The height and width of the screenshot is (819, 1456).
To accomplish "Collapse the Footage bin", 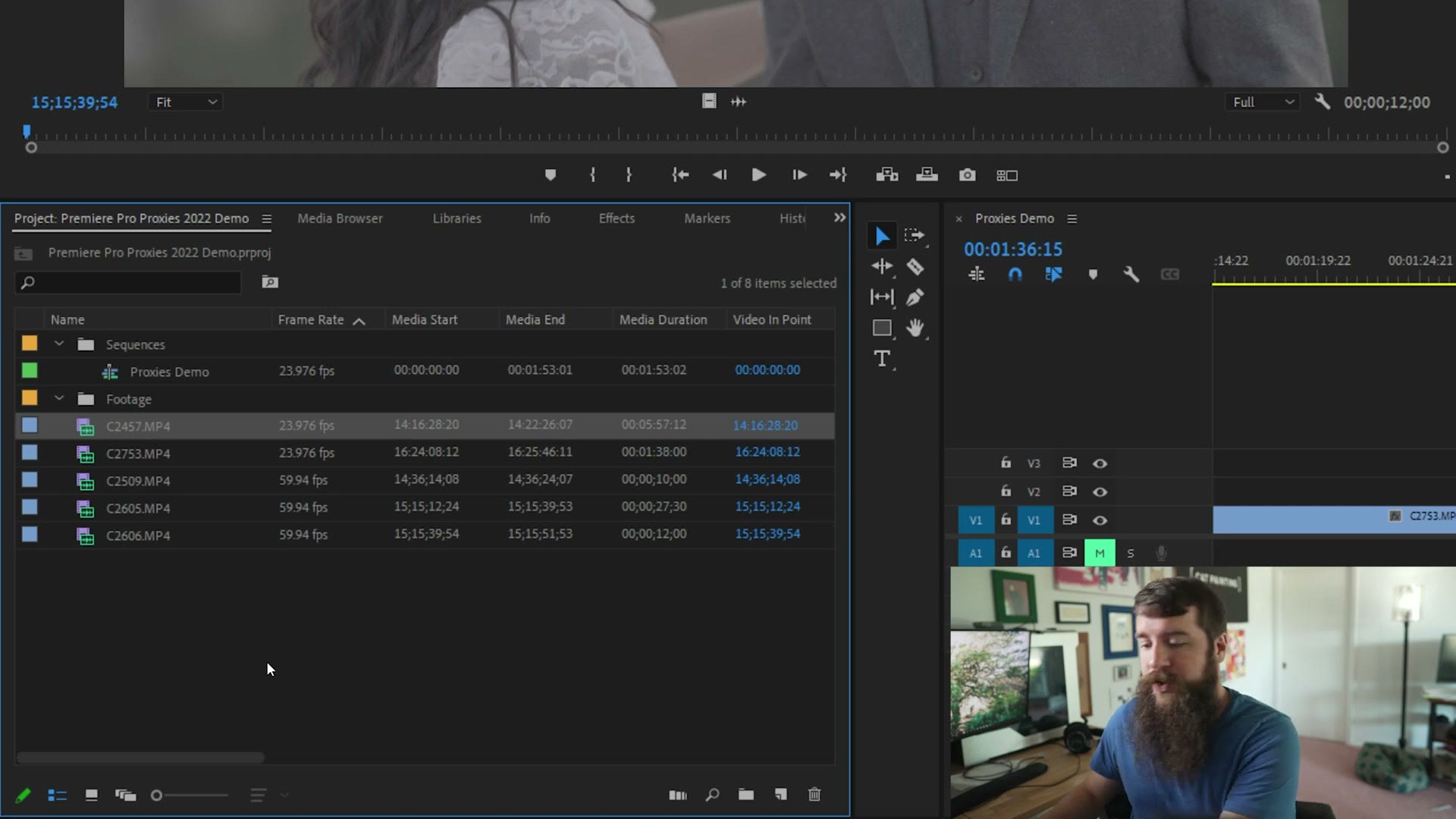I will pos(59,399).
